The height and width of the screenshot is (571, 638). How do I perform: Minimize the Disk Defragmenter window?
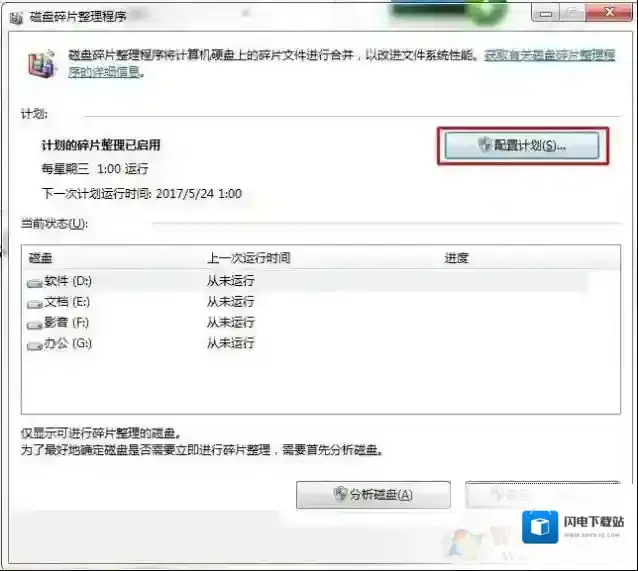[543, 13]
